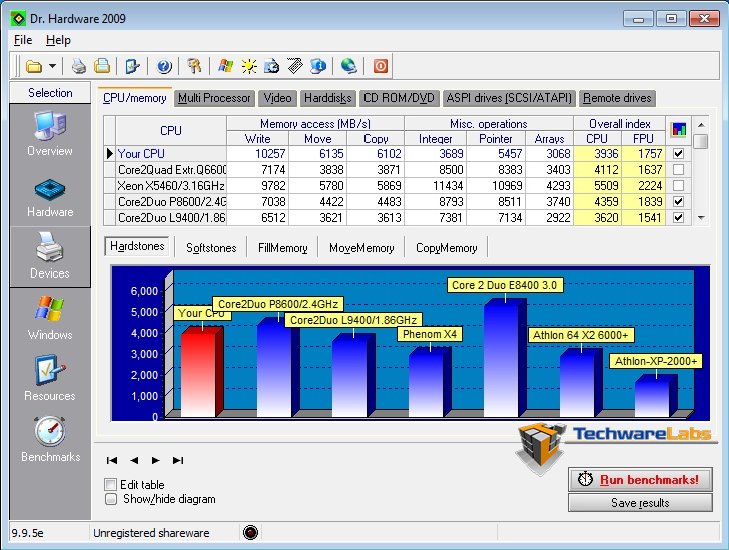The width and height of the screenshot is (729, 550).
Task: Switch to the CD ROM/DVD tab
Action: tap(399, 98)
